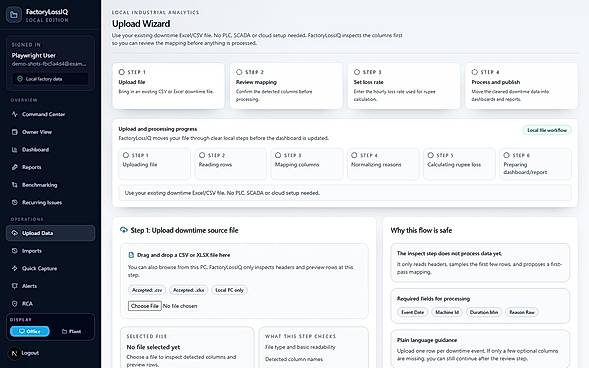
Task: Navigate to Benchmarking
Action: (x=50, y=185)
